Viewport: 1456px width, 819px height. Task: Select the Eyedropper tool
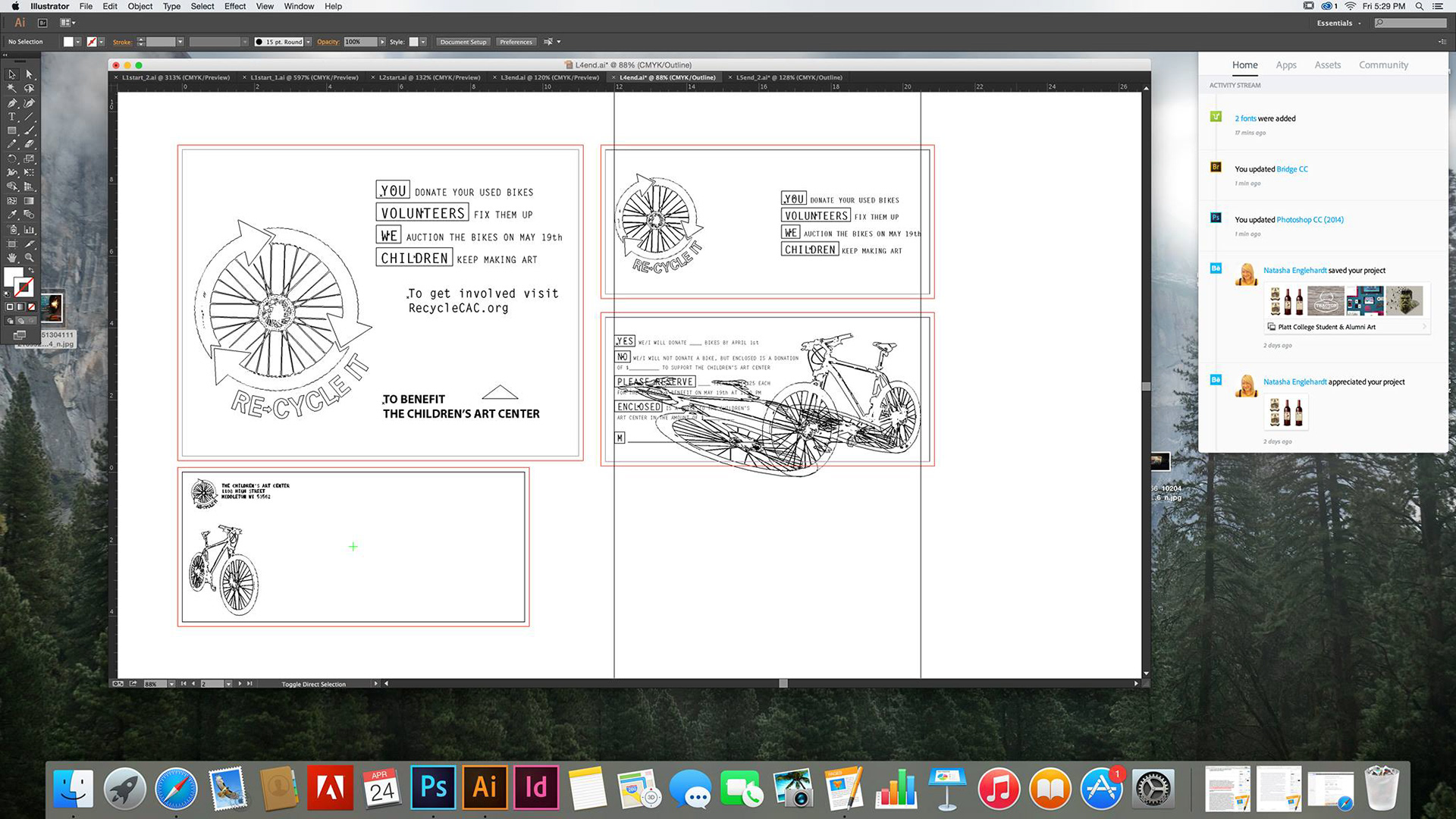11,215
